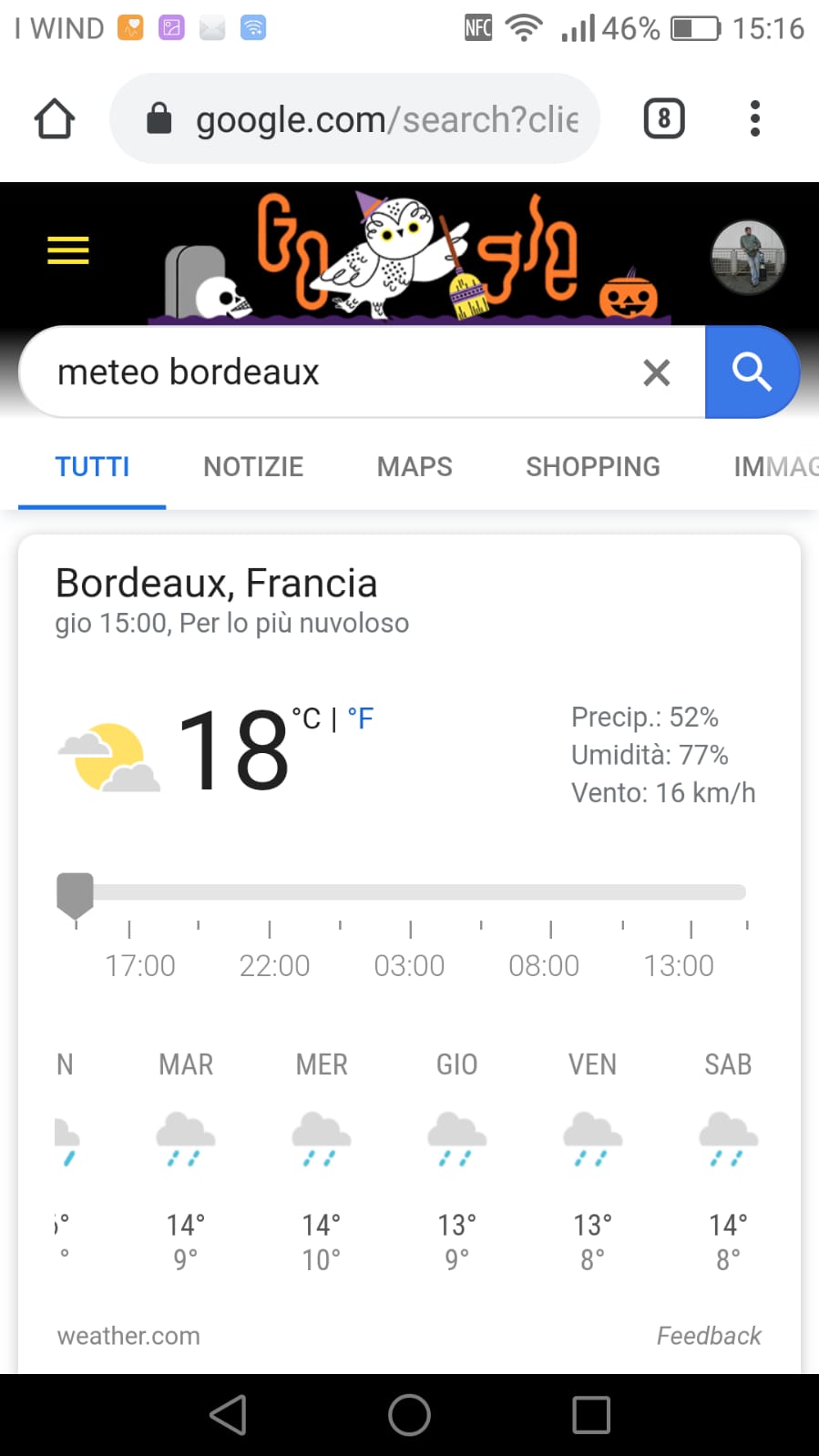
Task: Switch temperature units to °F
Action: tap(361, 719)
